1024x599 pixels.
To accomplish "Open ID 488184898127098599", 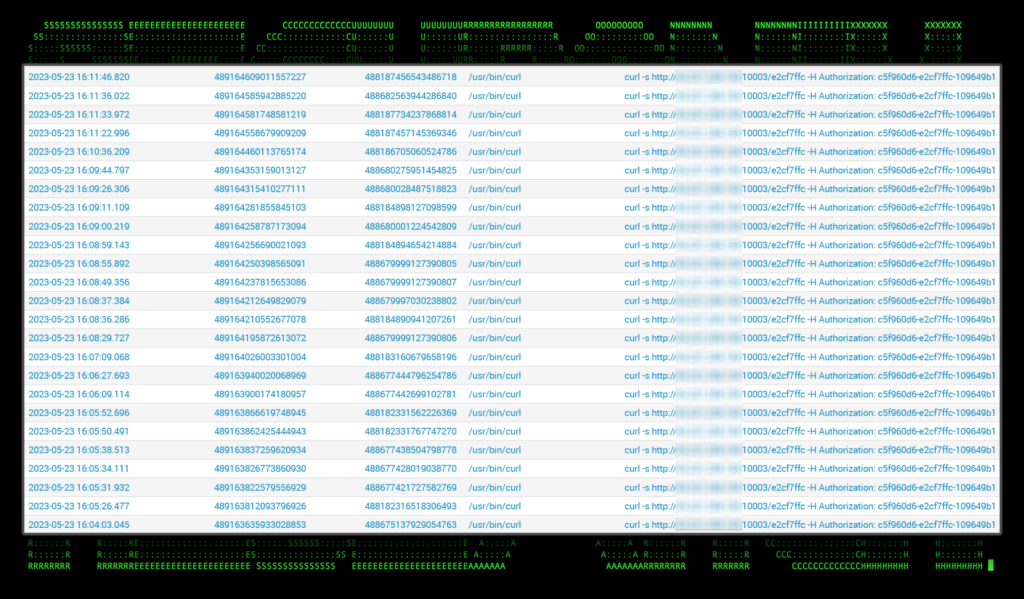I will [x=411, y=208].
